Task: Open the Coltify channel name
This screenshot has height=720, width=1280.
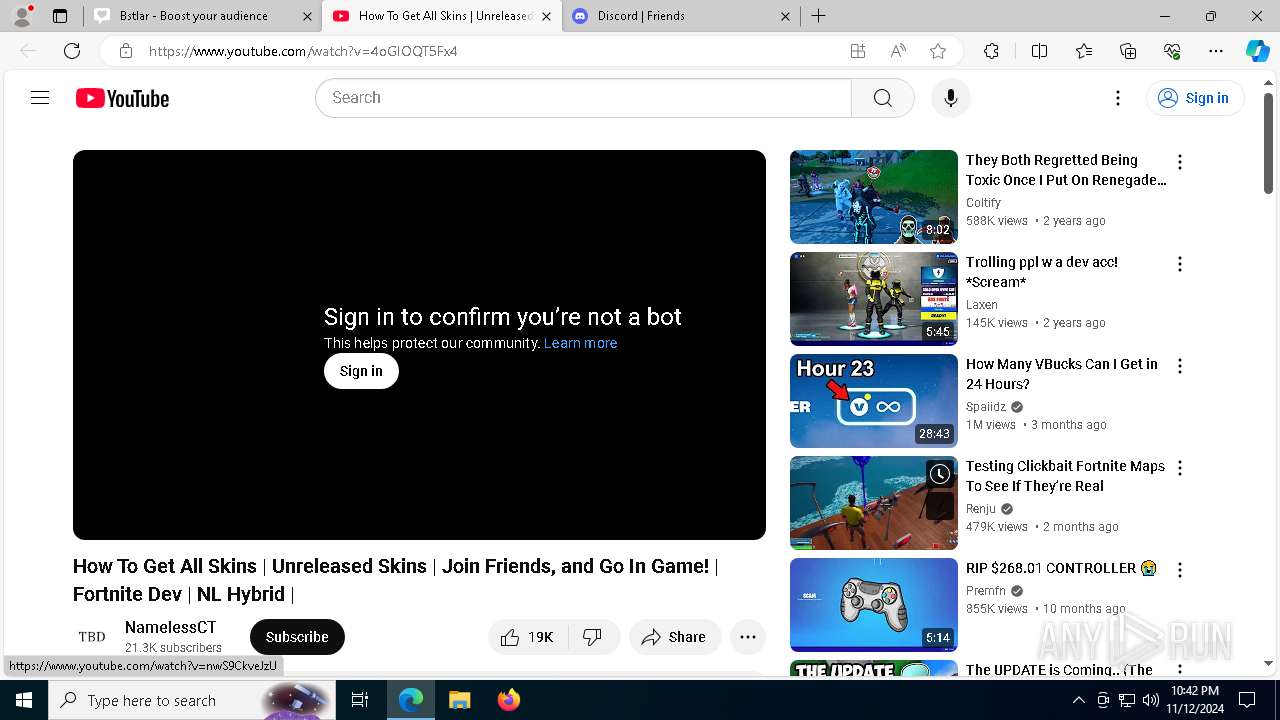Action: click(x=983, y=203)
